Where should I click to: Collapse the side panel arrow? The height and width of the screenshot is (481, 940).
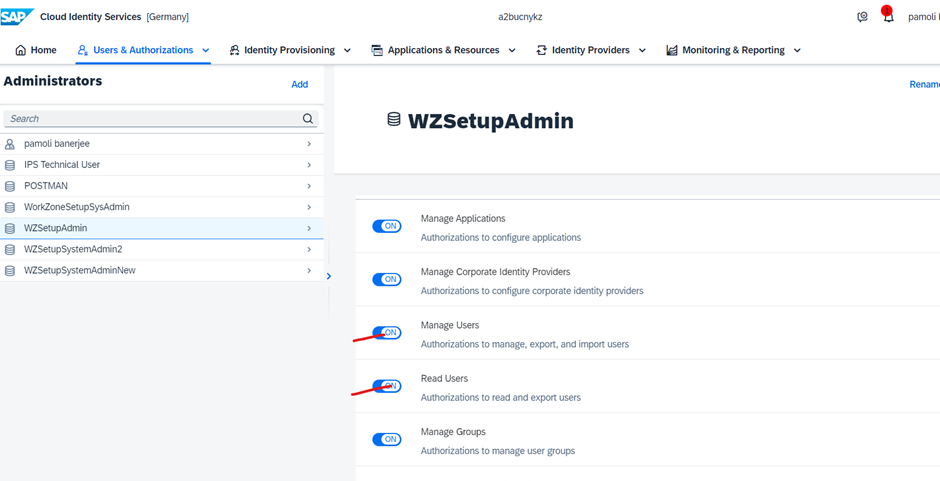point(329,276)
